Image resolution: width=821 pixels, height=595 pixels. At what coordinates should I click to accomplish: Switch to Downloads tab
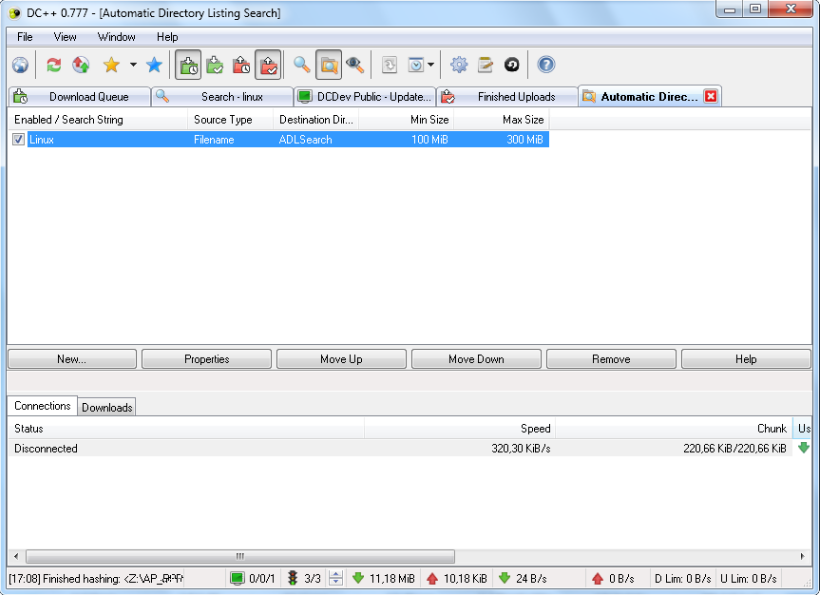(107, 407)
